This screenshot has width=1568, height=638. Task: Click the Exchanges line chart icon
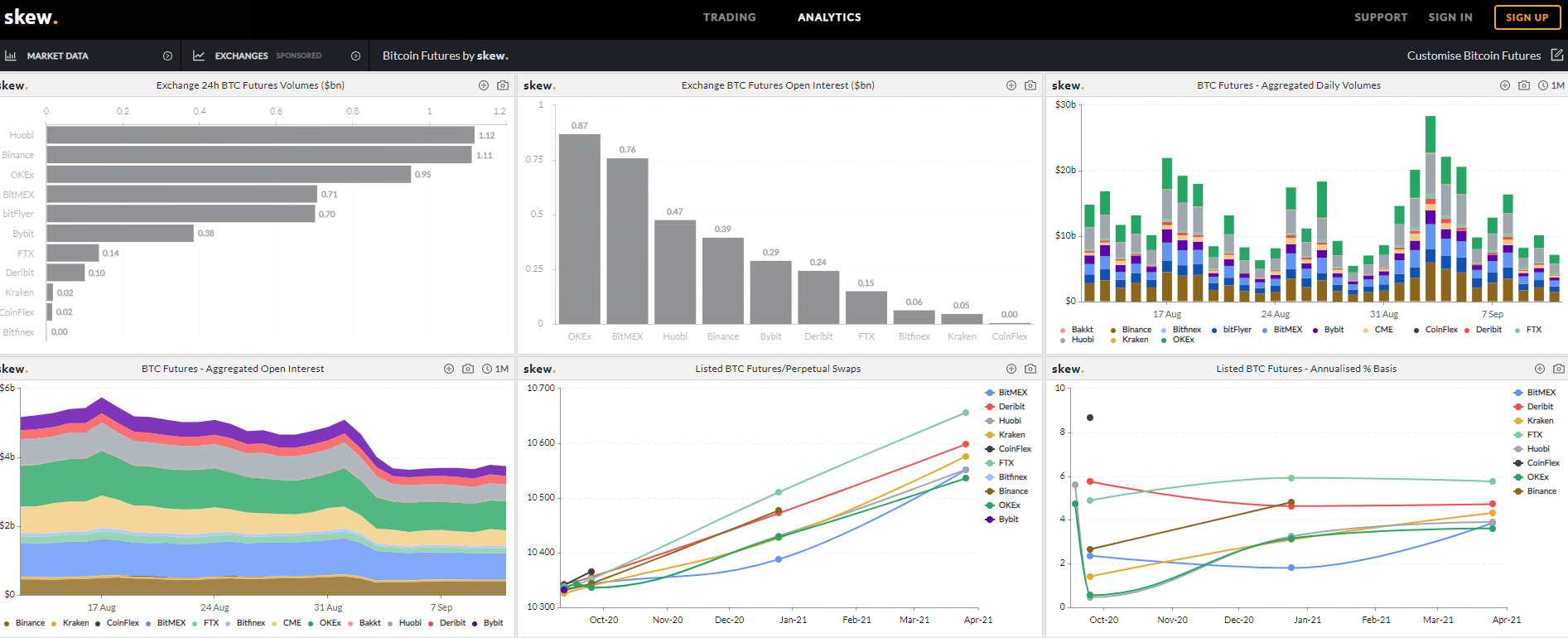coord(199,56)
